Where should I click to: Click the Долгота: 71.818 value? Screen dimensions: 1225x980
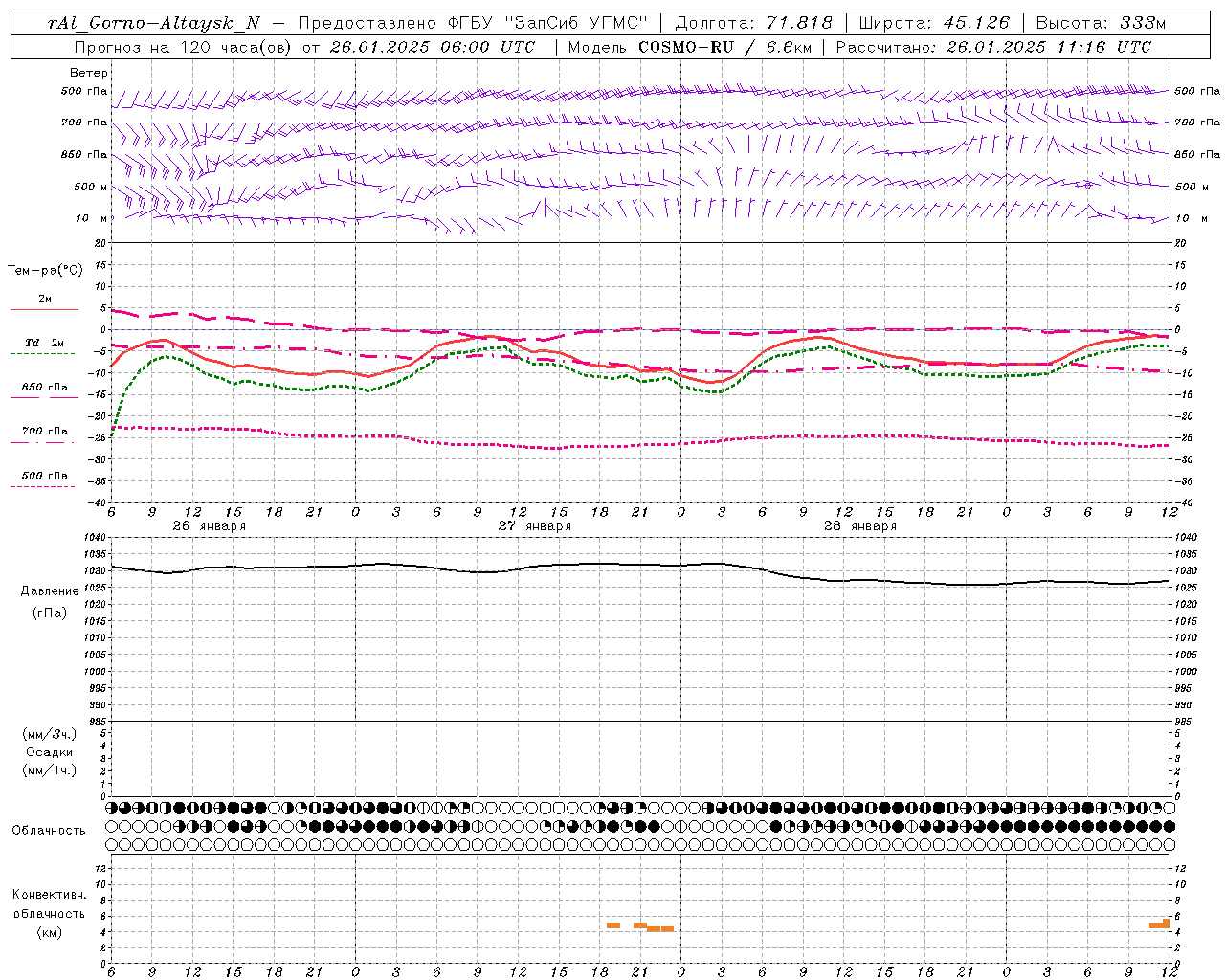[x=754, y=24]
